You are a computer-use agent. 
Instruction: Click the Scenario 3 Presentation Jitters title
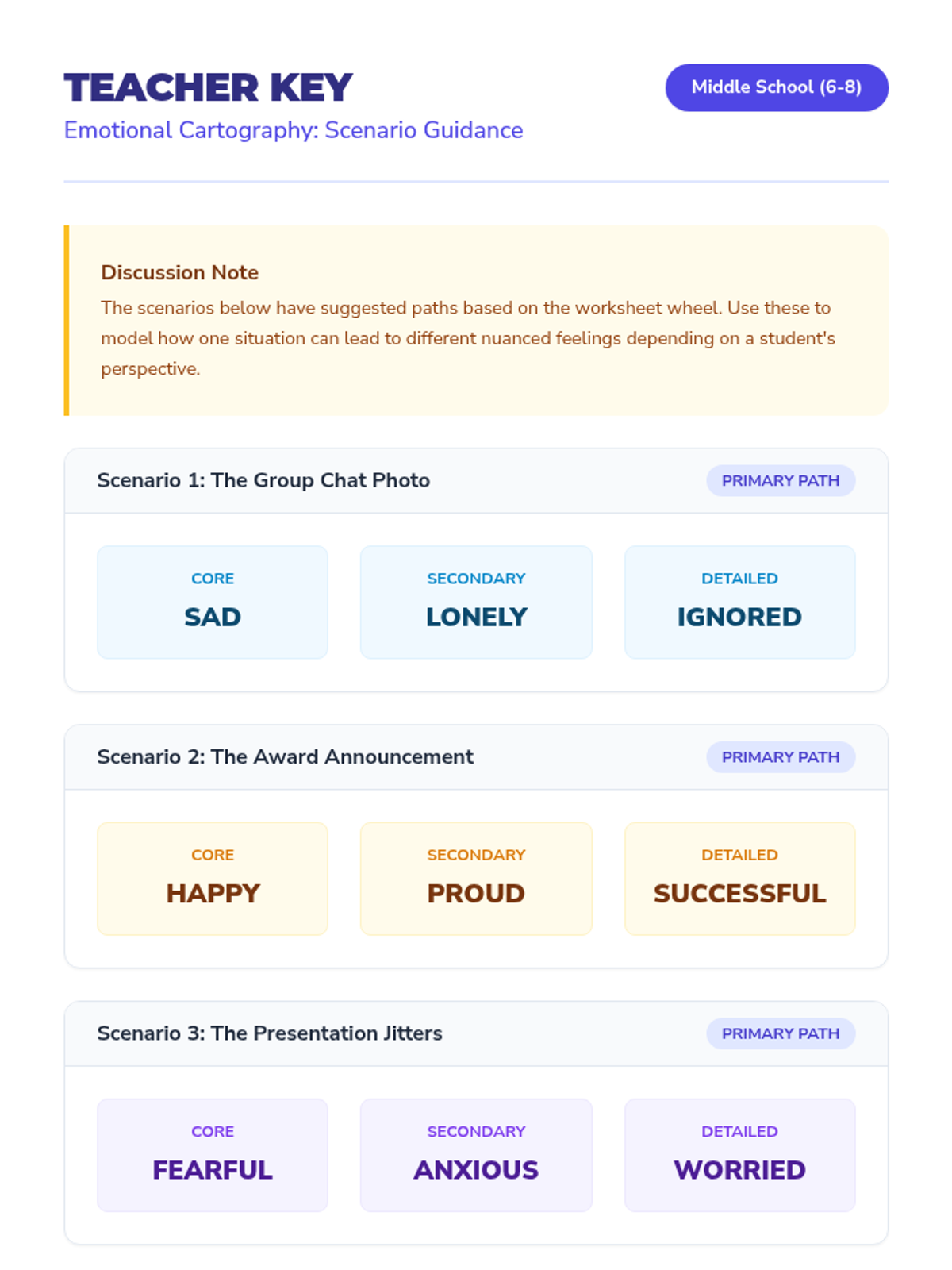(x=270, y=1033)
